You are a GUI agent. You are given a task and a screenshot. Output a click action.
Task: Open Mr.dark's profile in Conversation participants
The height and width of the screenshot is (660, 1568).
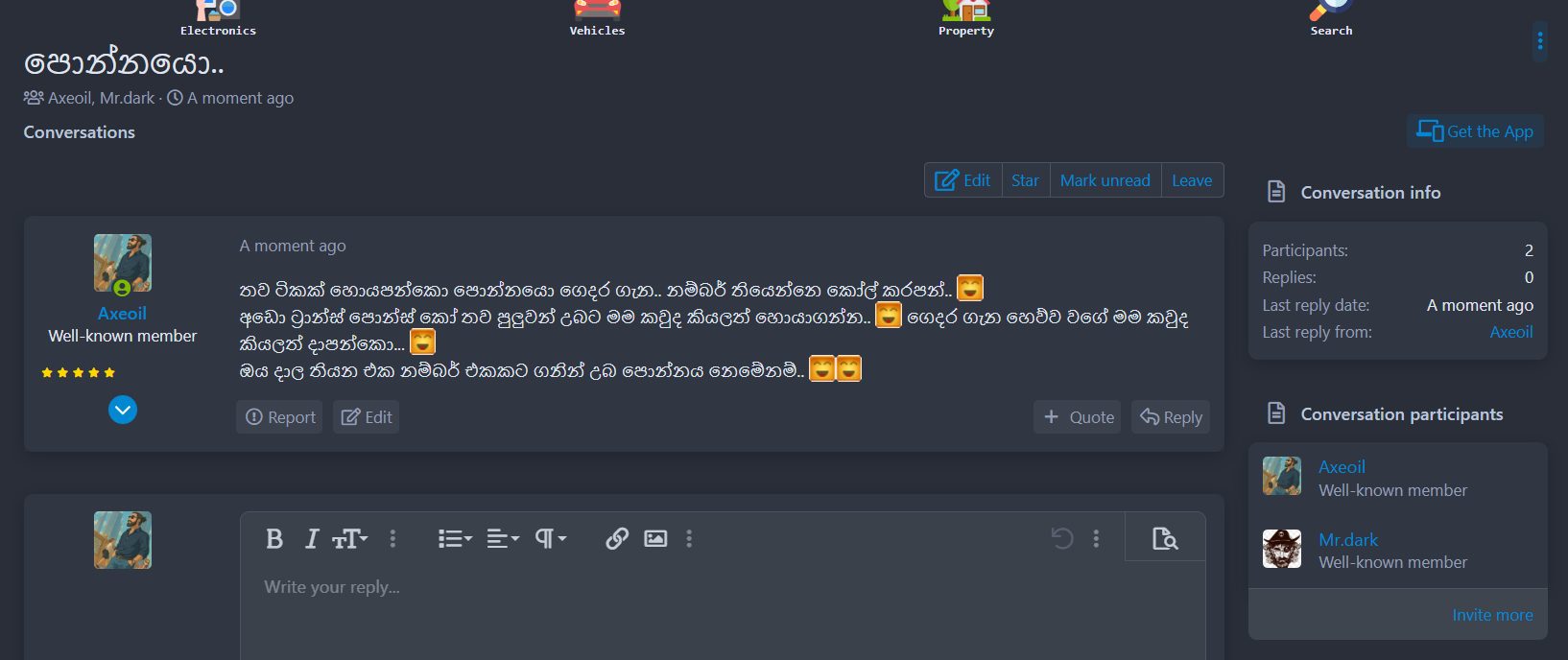coord(1348,540)
